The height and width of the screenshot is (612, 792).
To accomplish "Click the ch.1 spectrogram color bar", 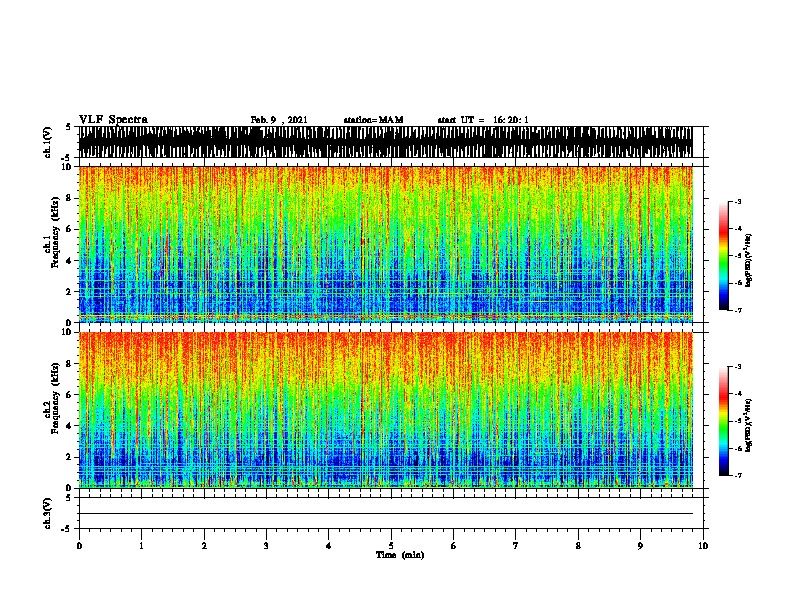I will 723,256.
